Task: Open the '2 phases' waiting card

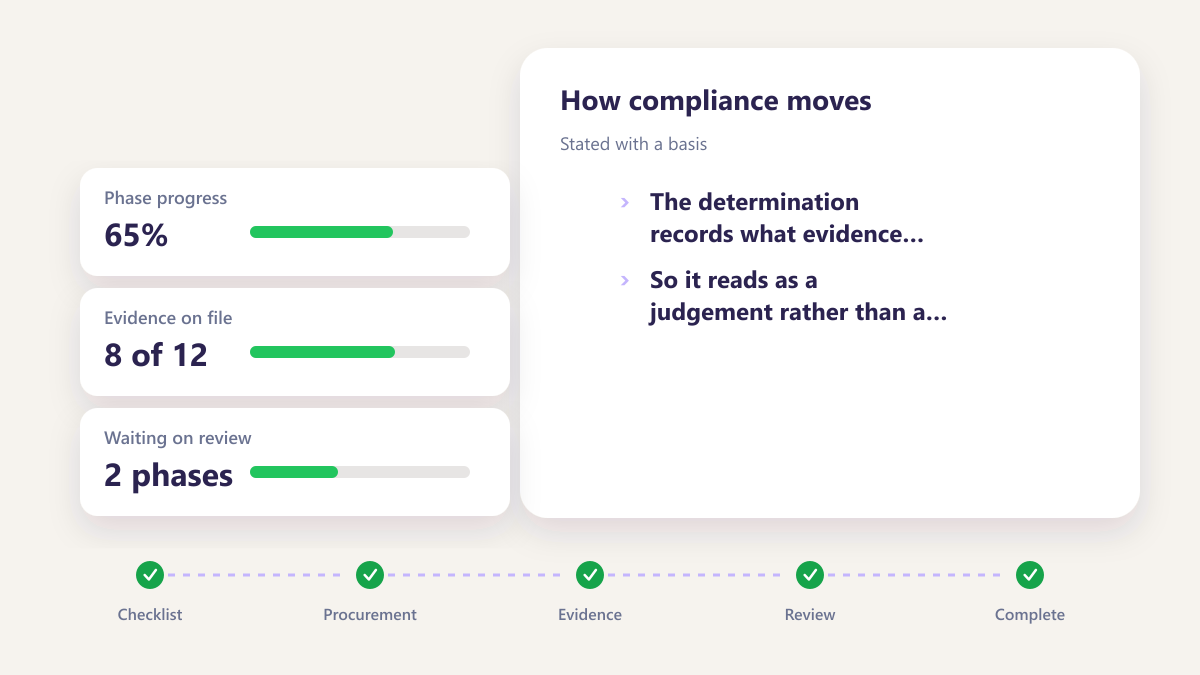Action: tap(295, 462)
